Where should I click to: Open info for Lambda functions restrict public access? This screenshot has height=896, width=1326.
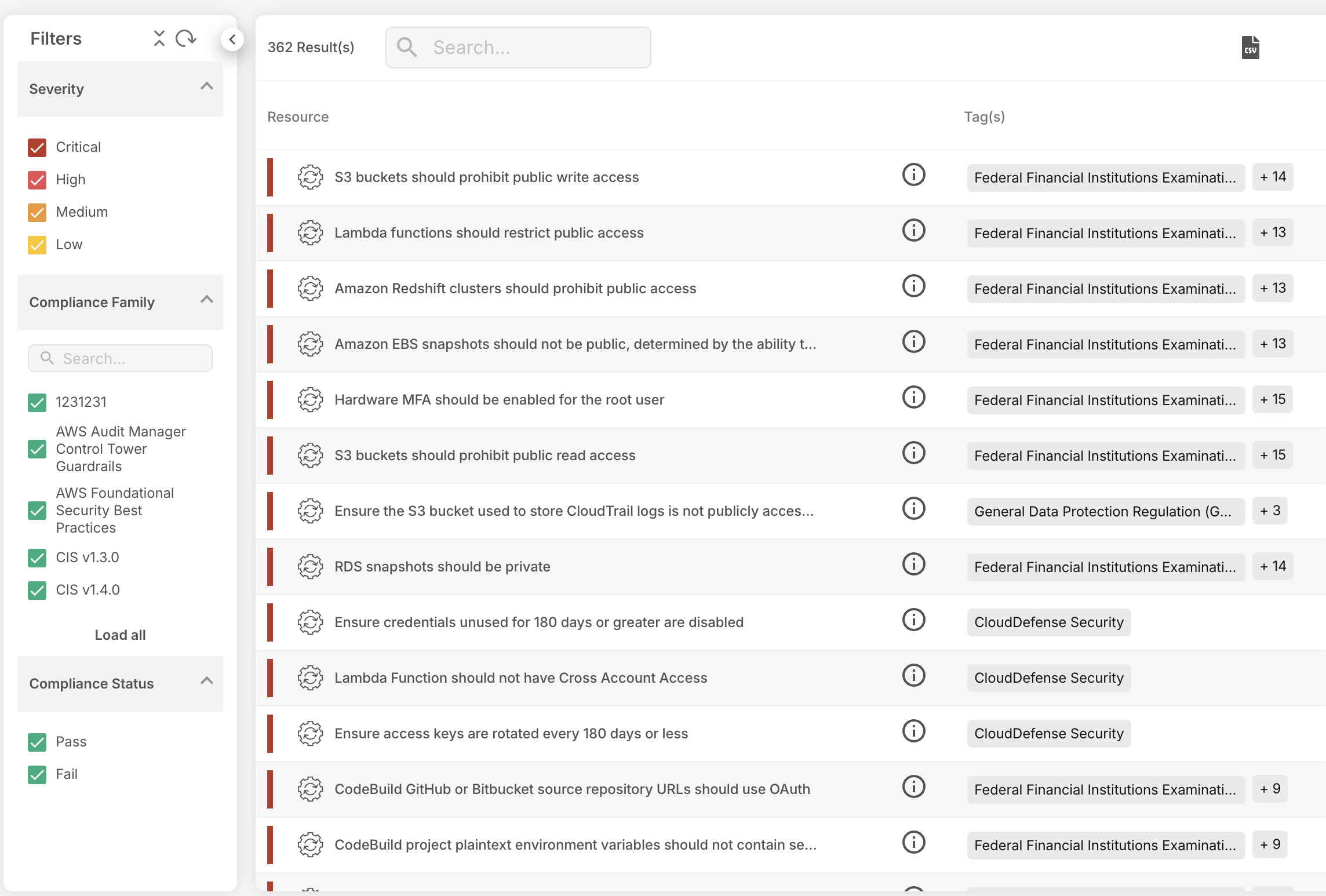point(913,231)
